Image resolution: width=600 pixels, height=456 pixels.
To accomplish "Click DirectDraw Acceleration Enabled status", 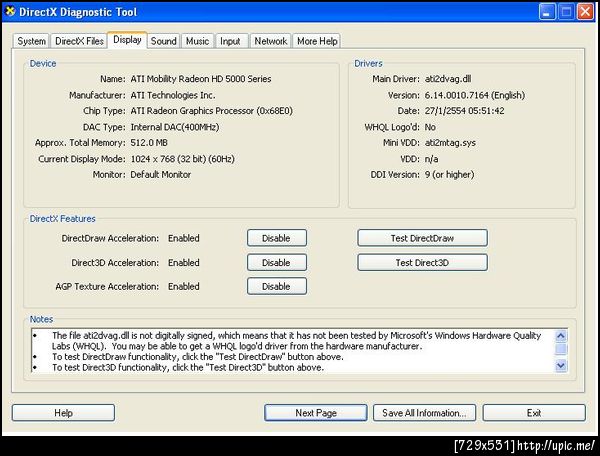I will click(184, 238).
